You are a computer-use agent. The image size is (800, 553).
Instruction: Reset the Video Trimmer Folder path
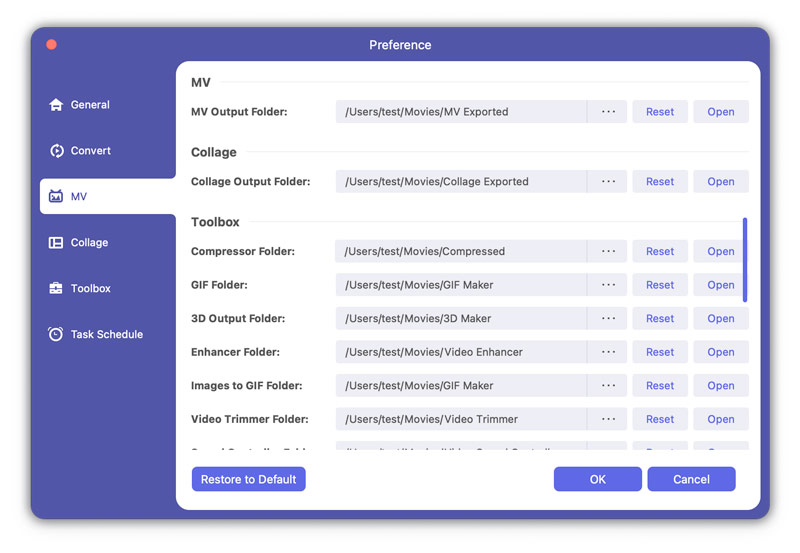click(659, 419)
